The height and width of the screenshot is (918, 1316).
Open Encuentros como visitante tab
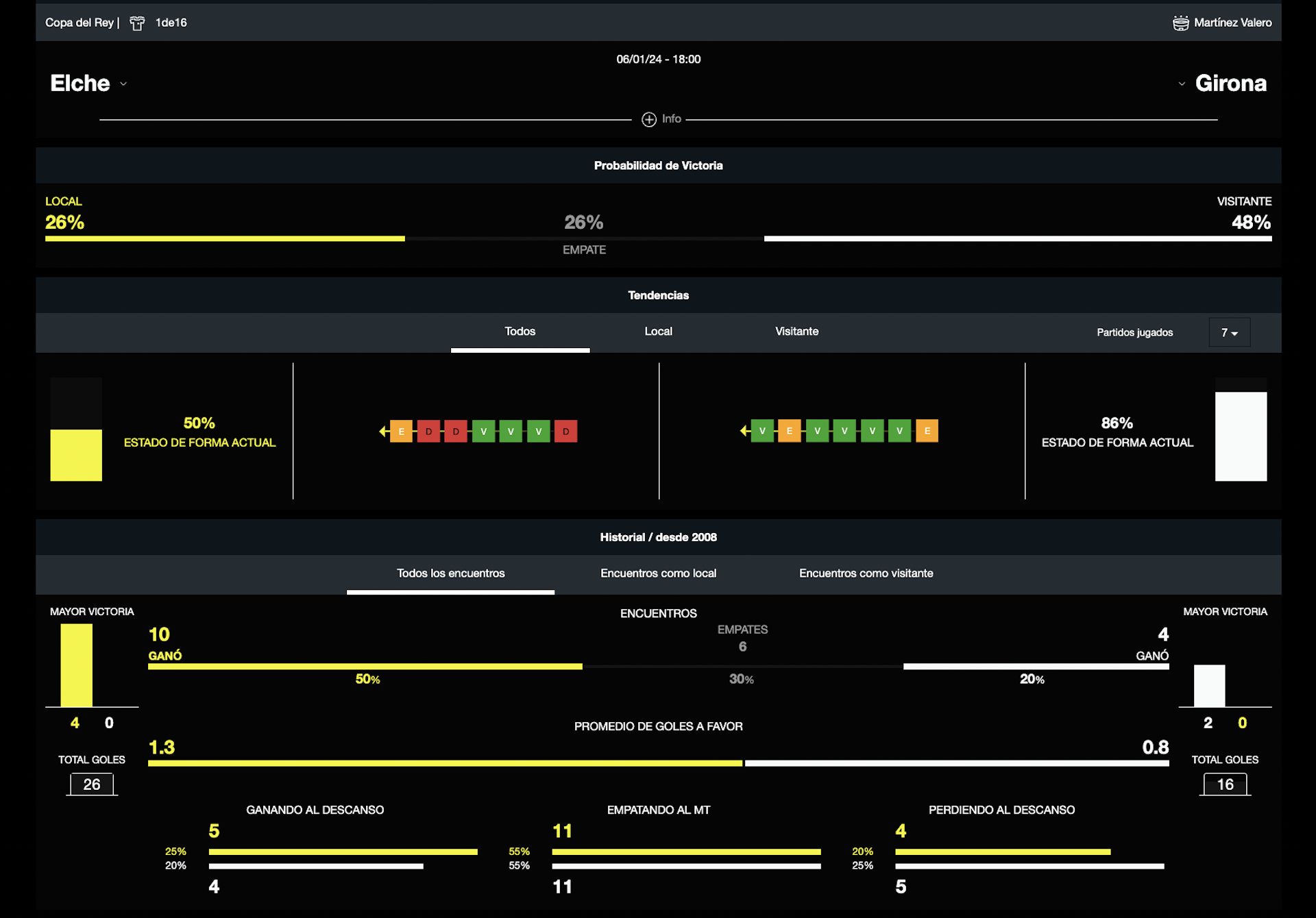[x=866, y=574]
